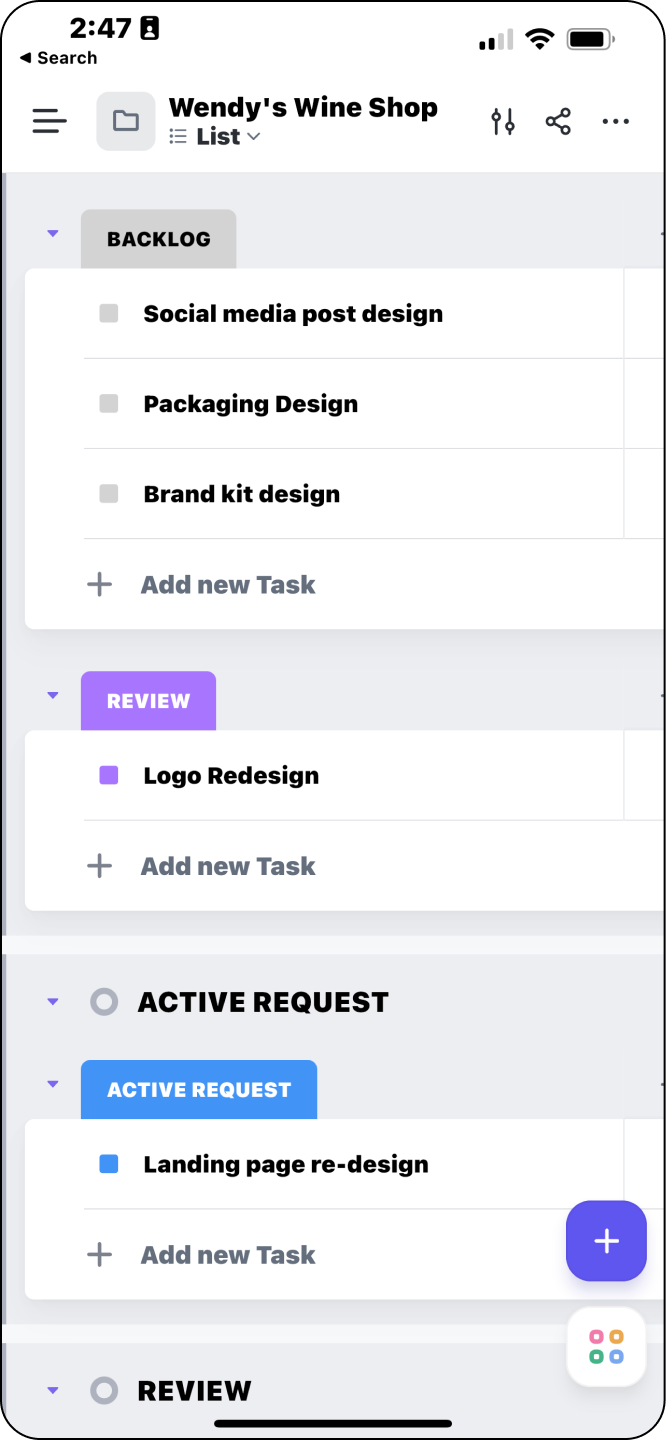666x1440 pixels.
Task: Collapse the ACTIVE REQUEST list section heading
Action: [x=53, y=1001]
